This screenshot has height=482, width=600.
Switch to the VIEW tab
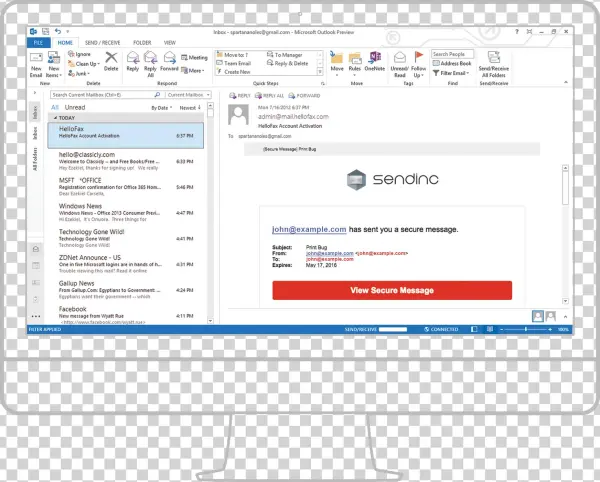click(x=170, y=42)
